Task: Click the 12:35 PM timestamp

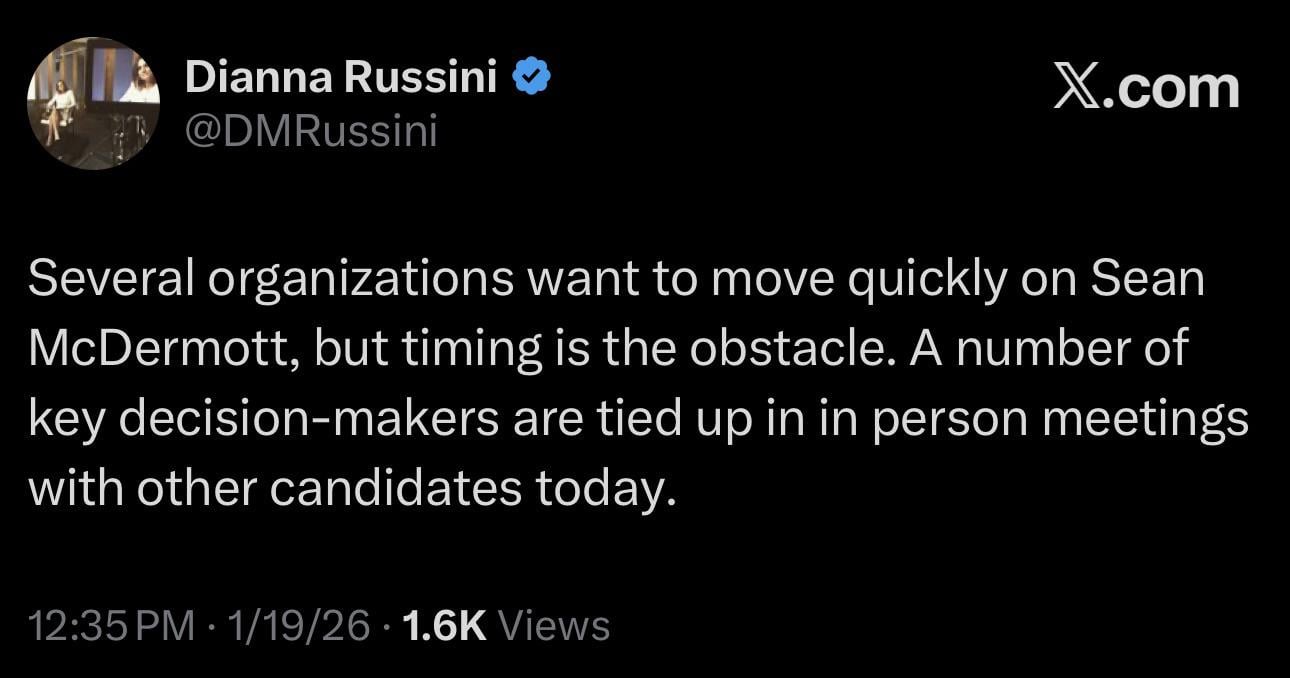Action: 112,626
